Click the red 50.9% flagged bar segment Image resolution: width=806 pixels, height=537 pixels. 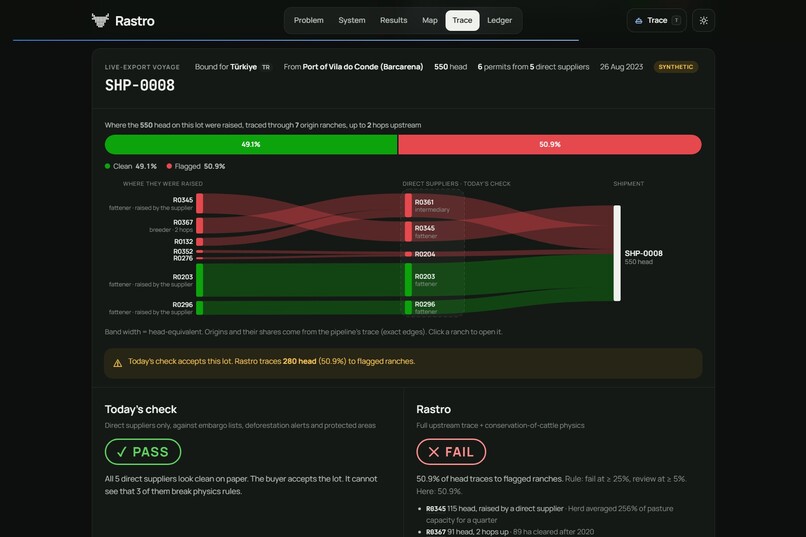[x=549, y=144]
